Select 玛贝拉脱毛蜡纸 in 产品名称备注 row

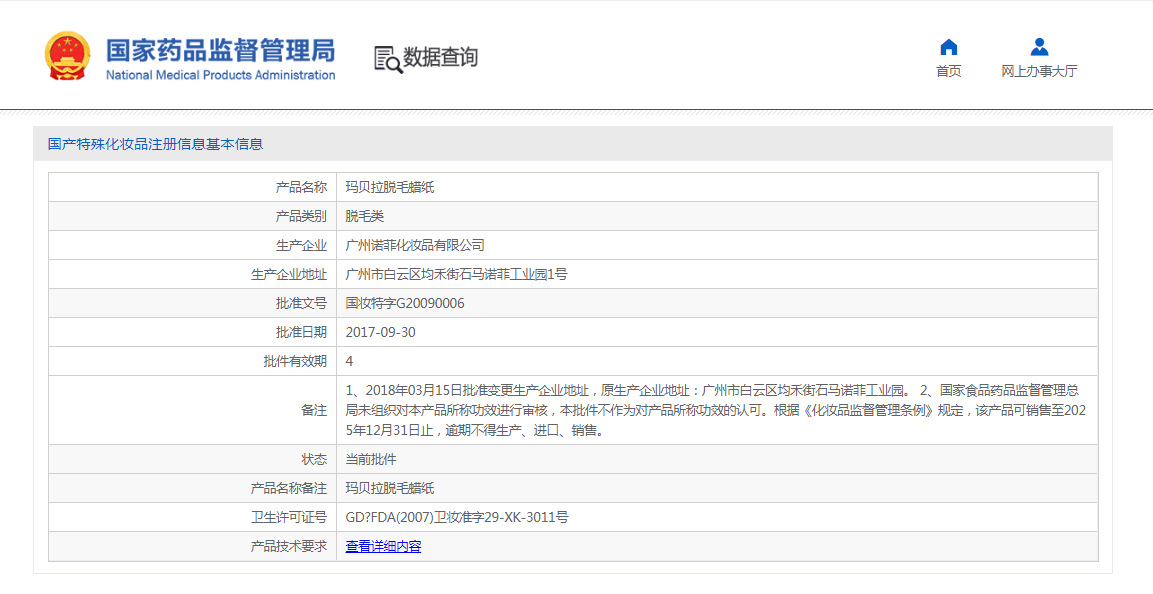390,488
